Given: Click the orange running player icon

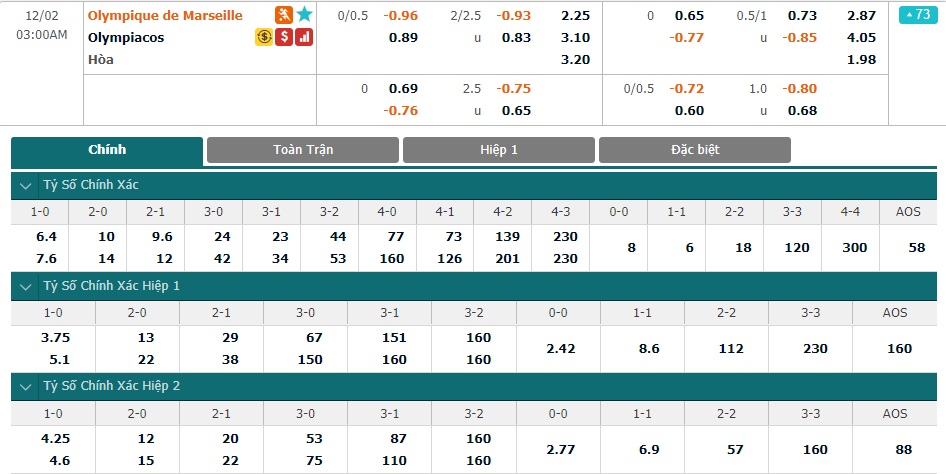Looking at the screenshot, I should 284,15.
